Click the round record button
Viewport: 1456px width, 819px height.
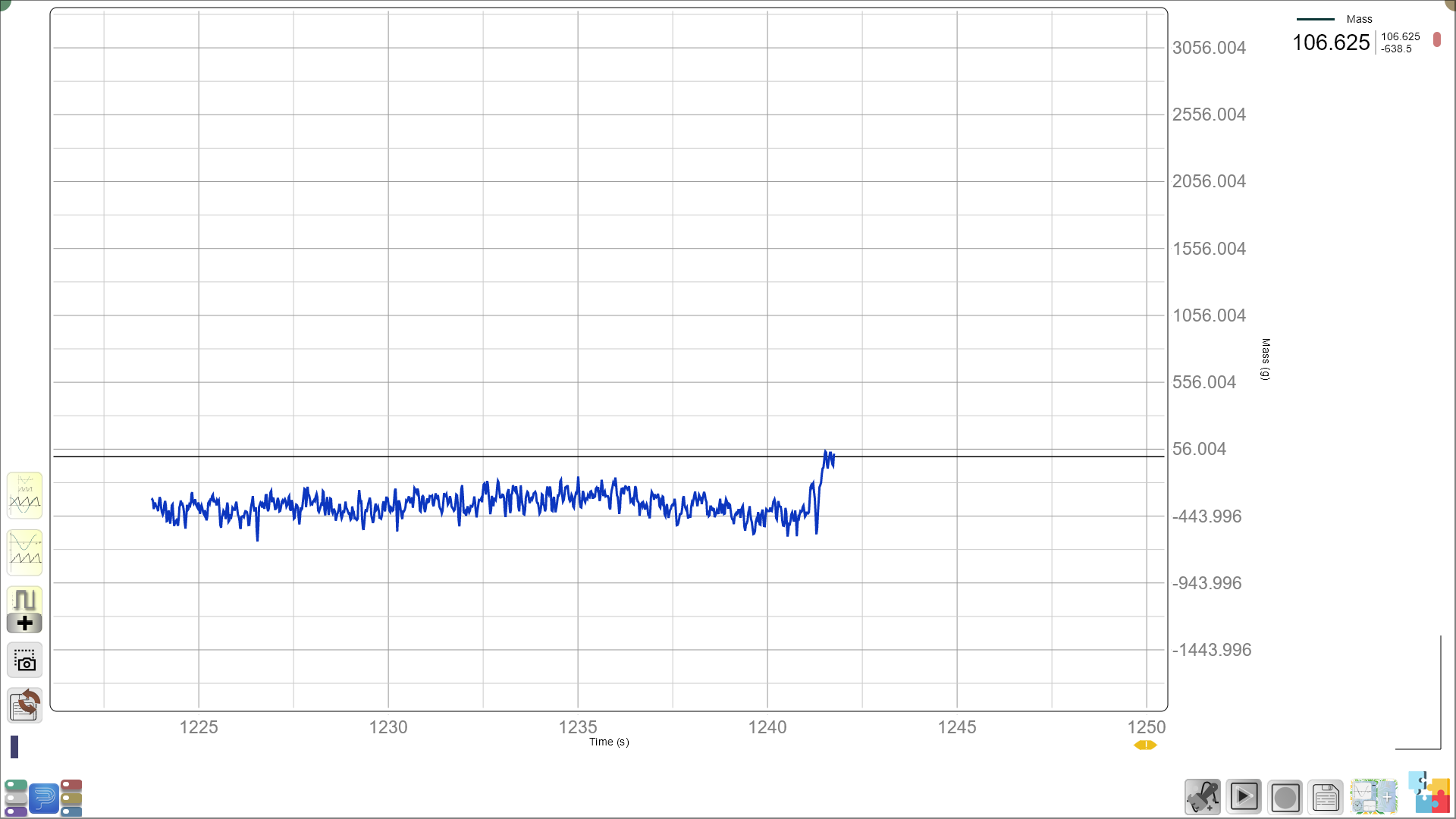click(x=1285, y=797)
